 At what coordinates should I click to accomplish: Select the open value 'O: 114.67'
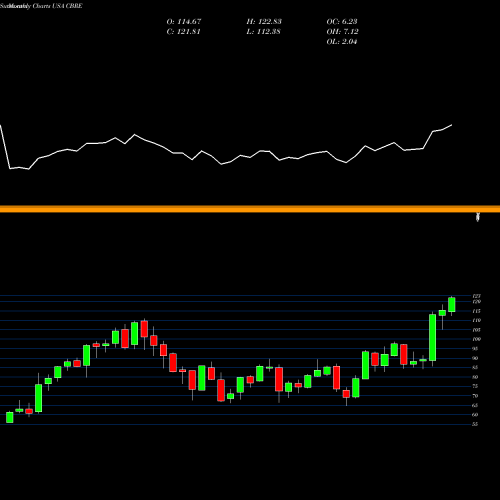tap(184, 22)
